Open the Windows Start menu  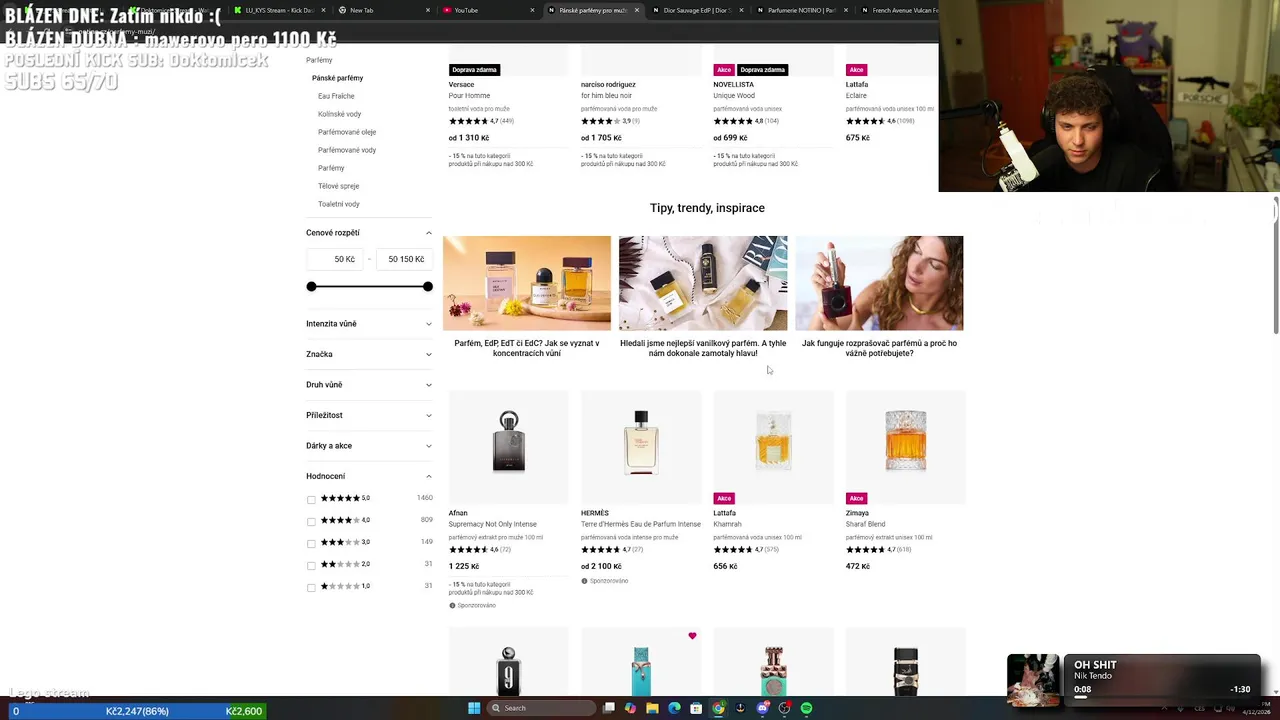click(x=474, y=708)
